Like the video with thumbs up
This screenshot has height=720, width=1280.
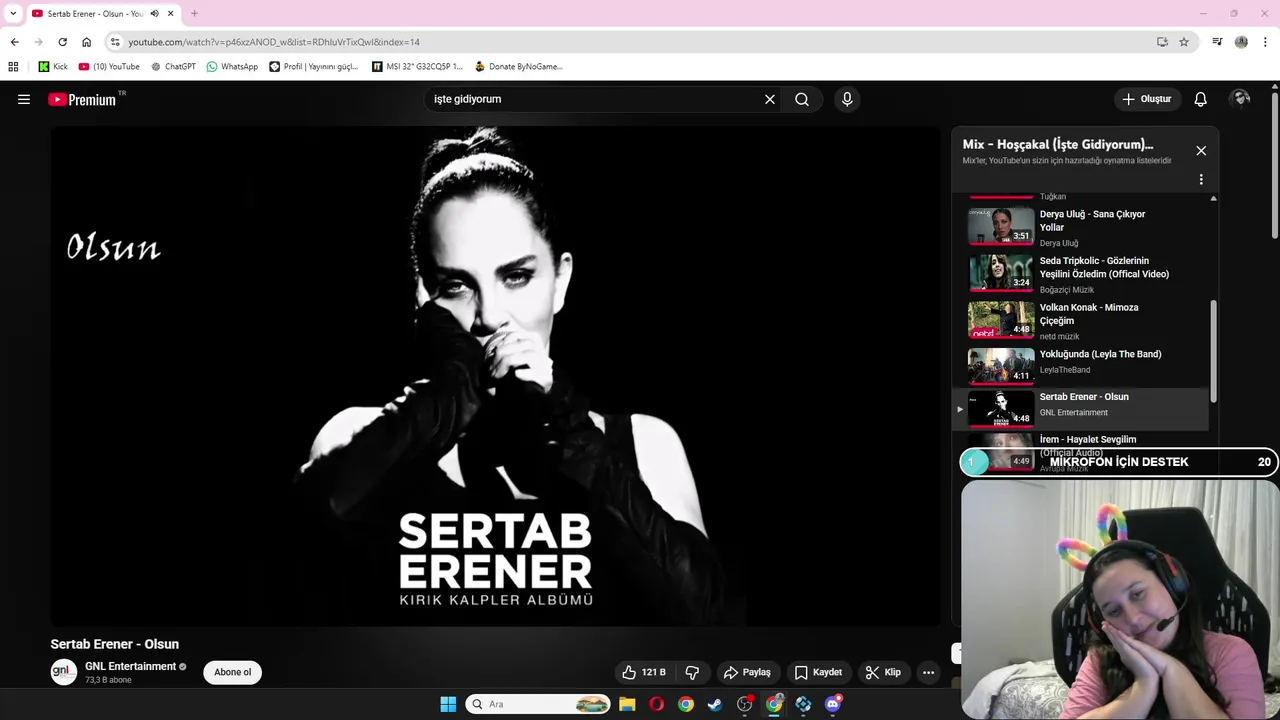[643, 672]
